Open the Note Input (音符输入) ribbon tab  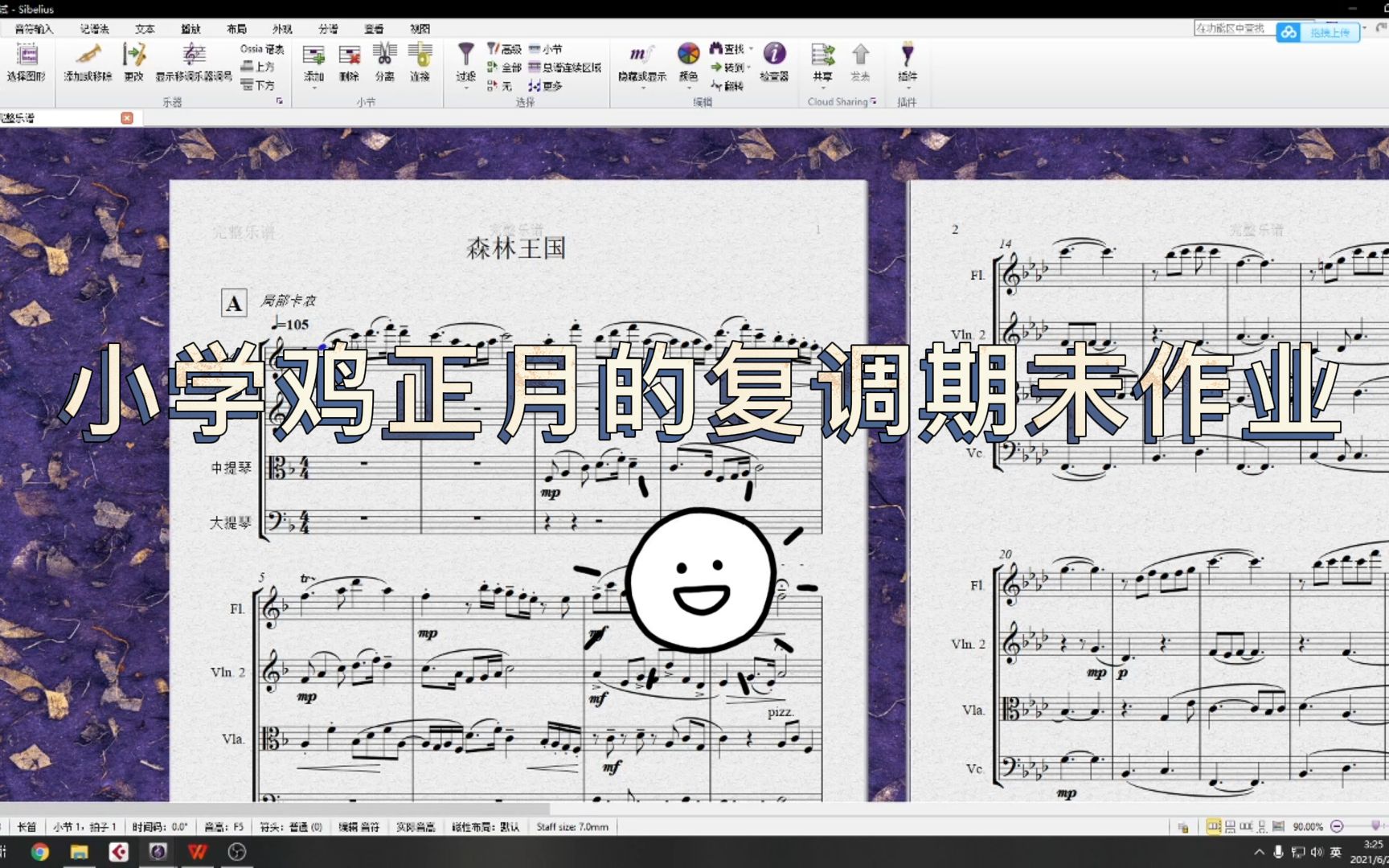(x=33, y=29)
